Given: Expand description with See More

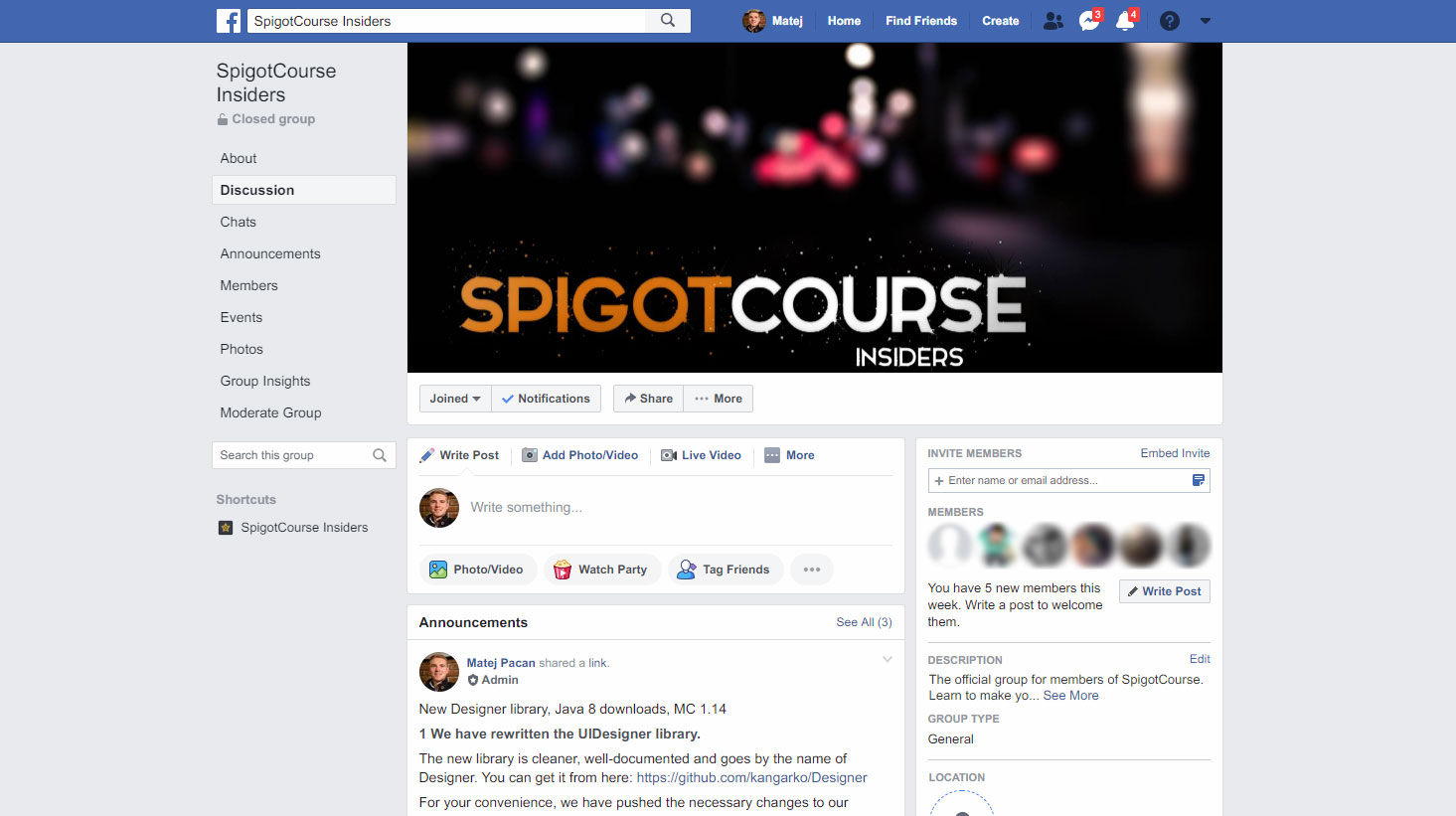Looking at the screenshot, I should coord(1070,696).
